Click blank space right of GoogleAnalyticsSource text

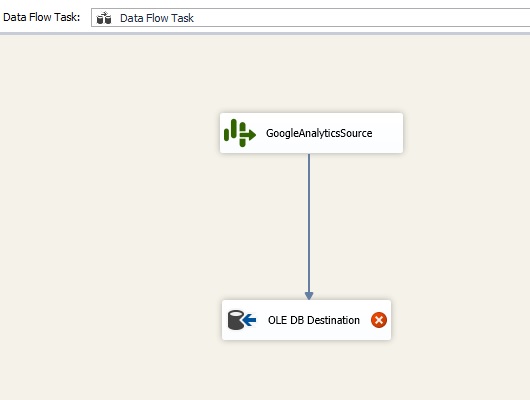pos(387,133)
